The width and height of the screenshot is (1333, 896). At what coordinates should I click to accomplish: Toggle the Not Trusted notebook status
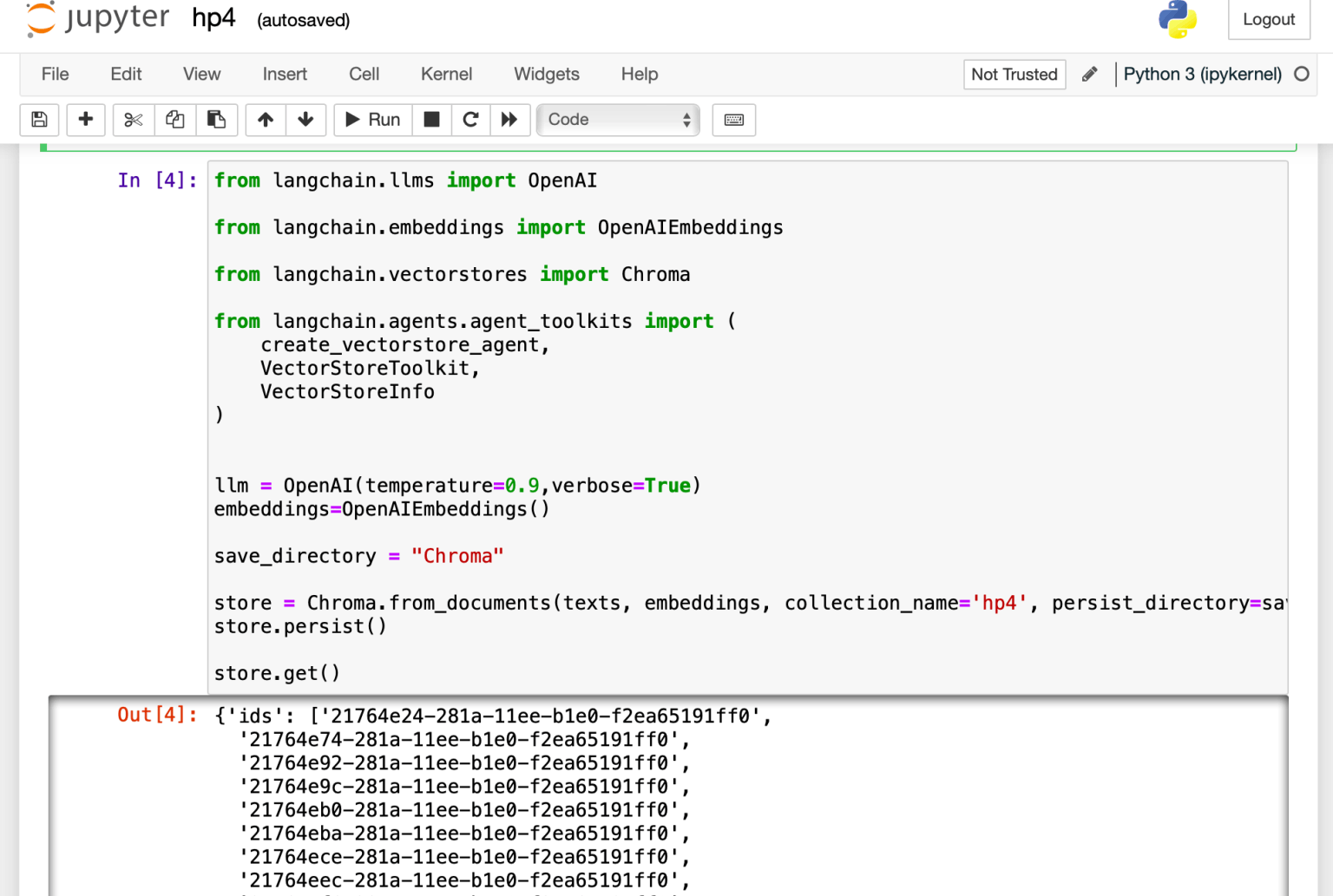pos(1014,75)
